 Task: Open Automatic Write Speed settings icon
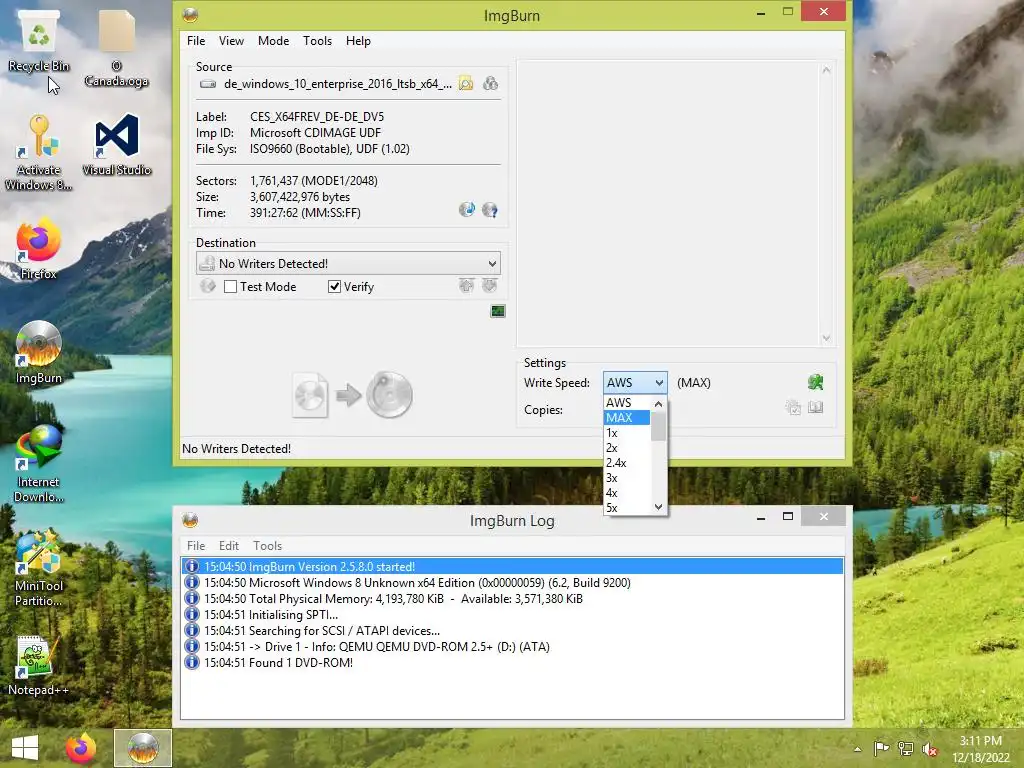[815, 382]
